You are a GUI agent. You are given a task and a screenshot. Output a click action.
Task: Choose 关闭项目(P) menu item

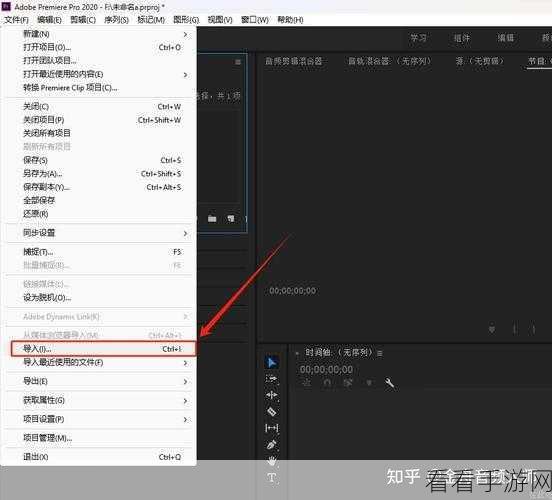click(100, 120)
